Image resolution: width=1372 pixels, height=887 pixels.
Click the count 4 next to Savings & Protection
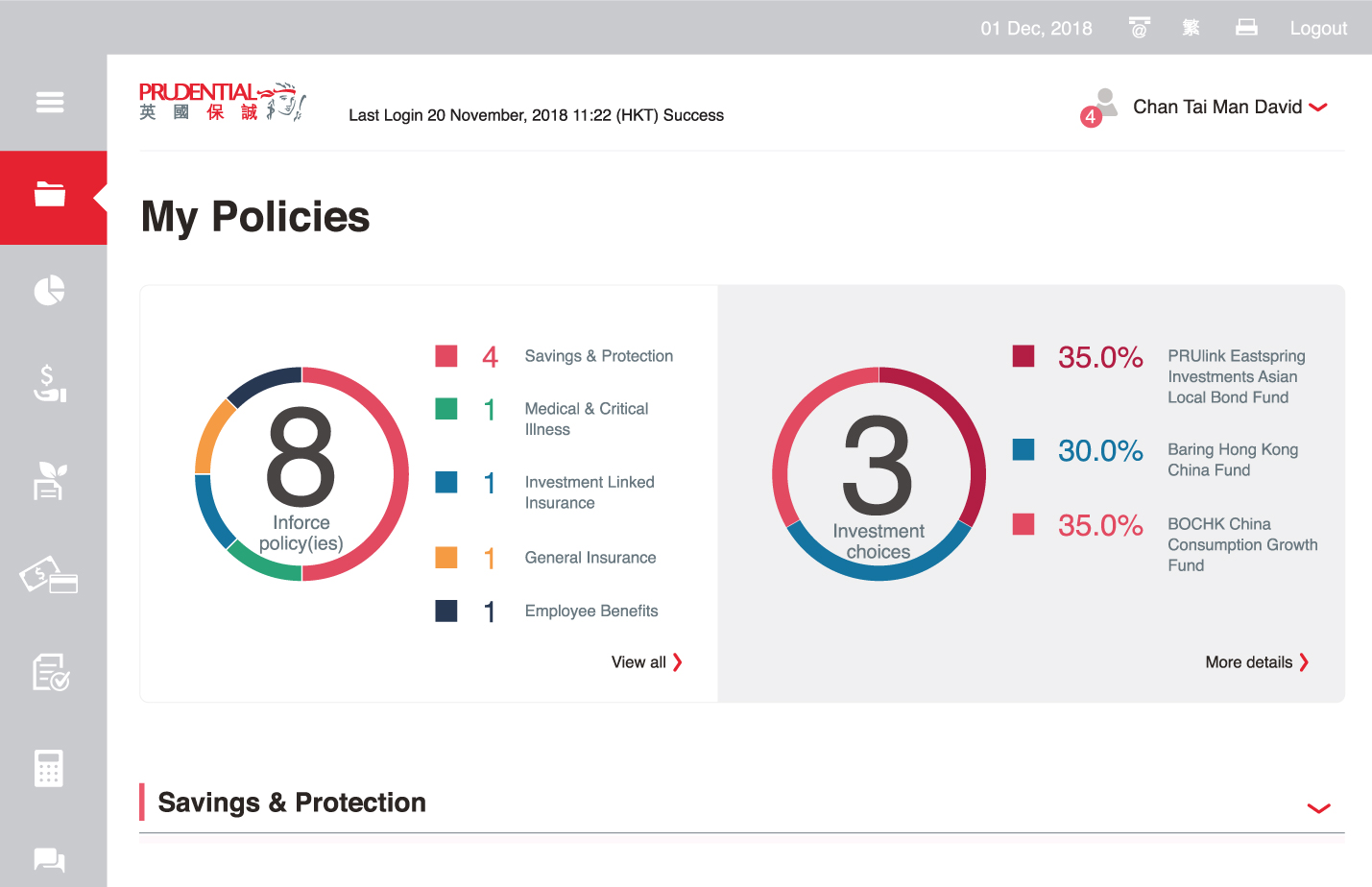pos(491,357)
